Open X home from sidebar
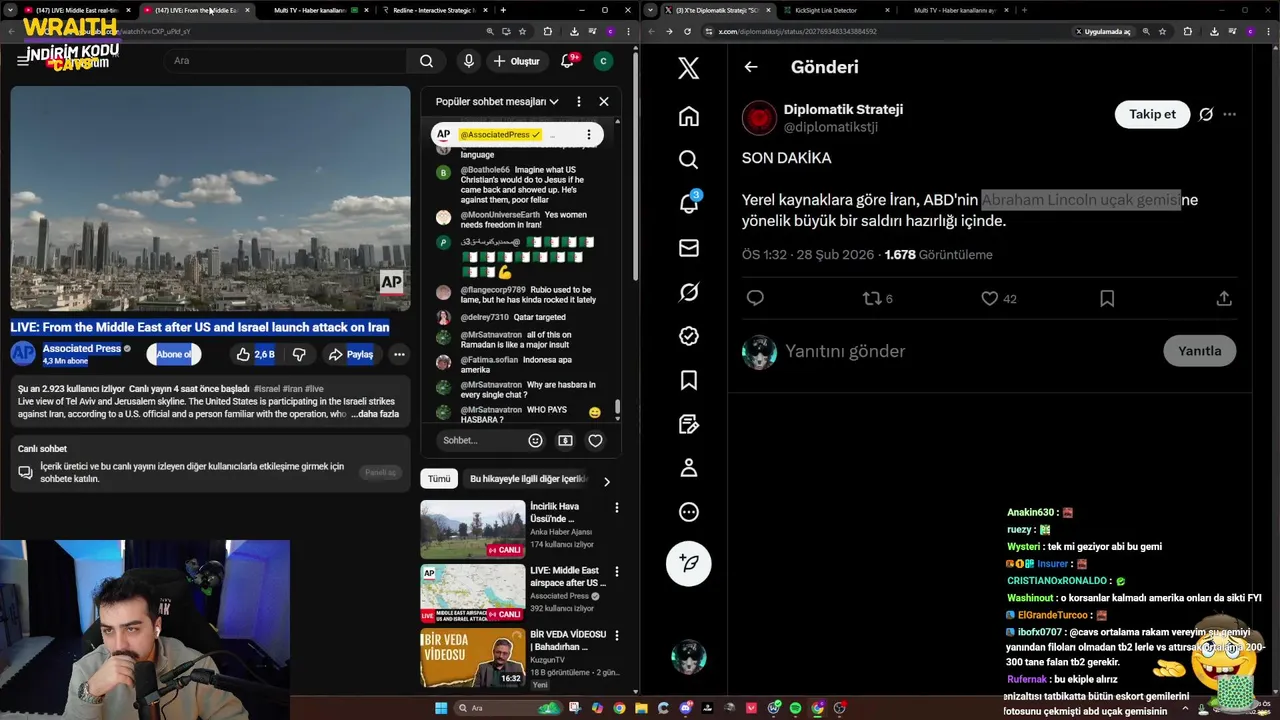This screenshot has width=1280, height=720. point(688,116)
